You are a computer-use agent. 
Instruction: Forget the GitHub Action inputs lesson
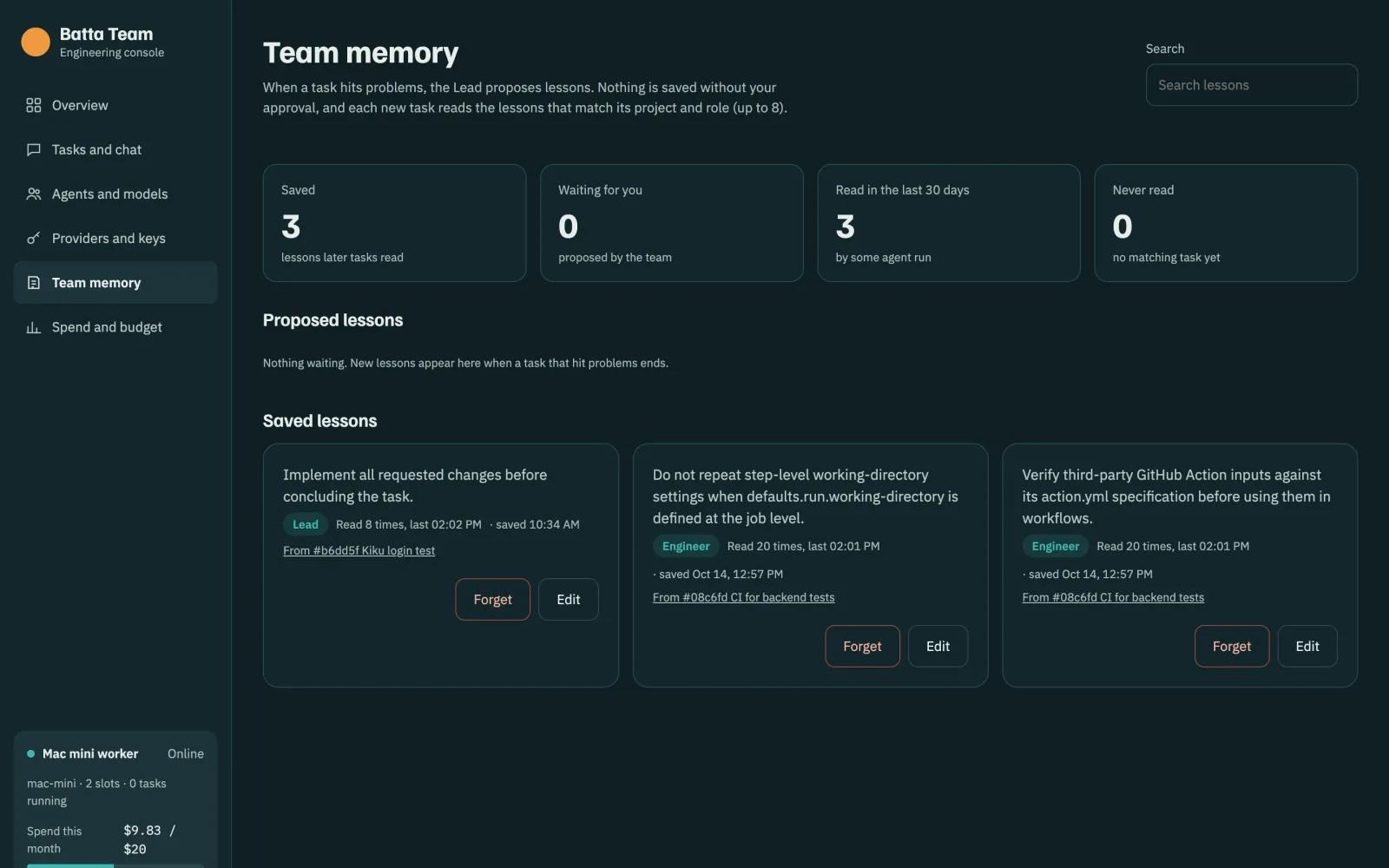(1231, 647)
